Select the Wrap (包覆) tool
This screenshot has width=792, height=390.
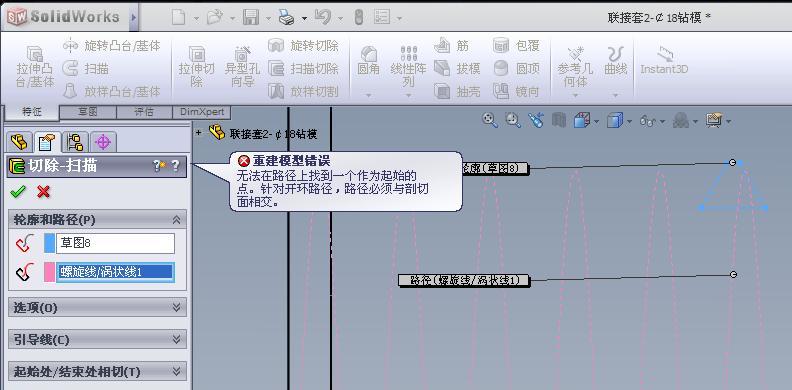[516, 45]
